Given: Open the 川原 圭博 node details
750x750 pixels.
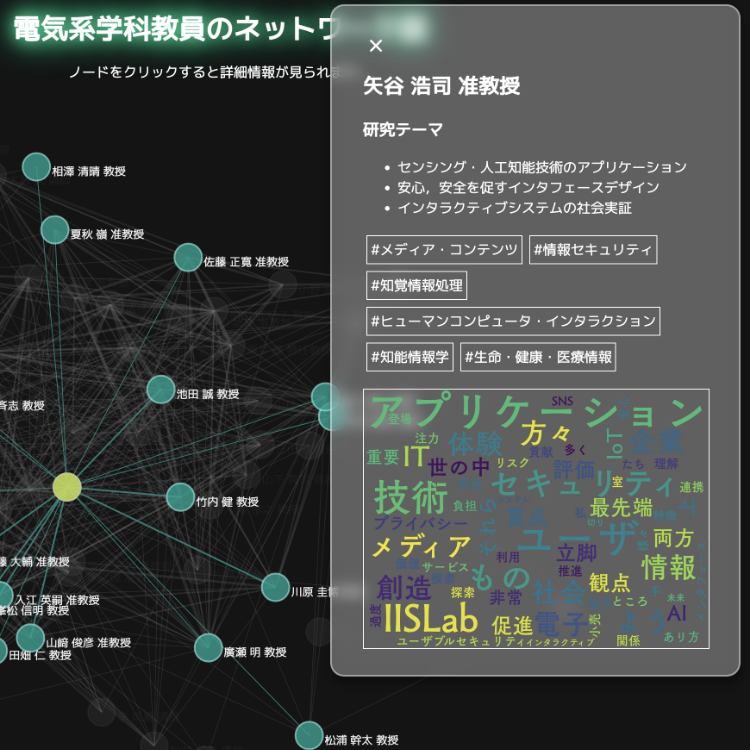Looking at the screenshot, I should (275, 588).
